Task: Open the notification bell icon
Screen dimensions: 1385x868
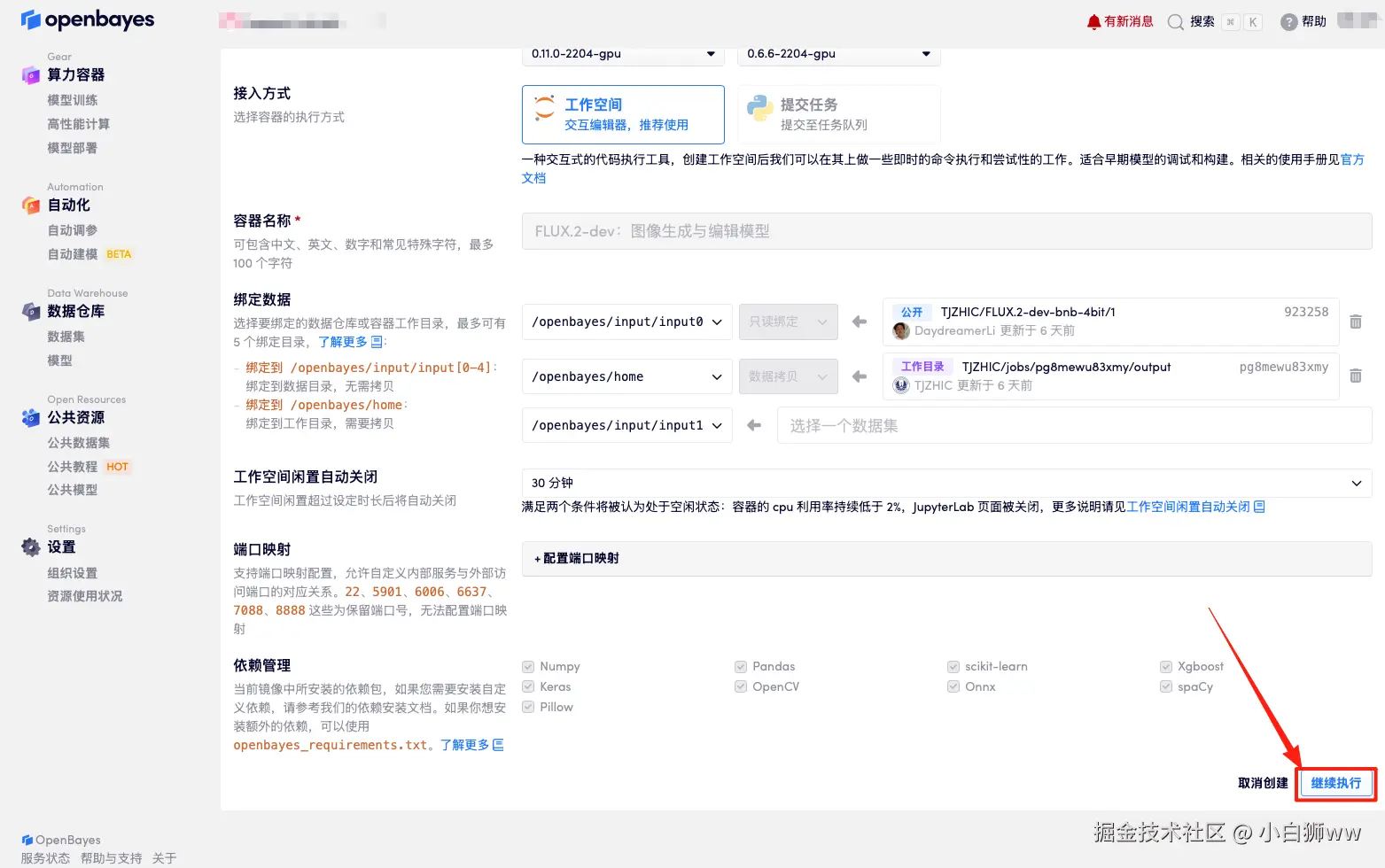Action: pyautogui.click(x=1094, y=22)
